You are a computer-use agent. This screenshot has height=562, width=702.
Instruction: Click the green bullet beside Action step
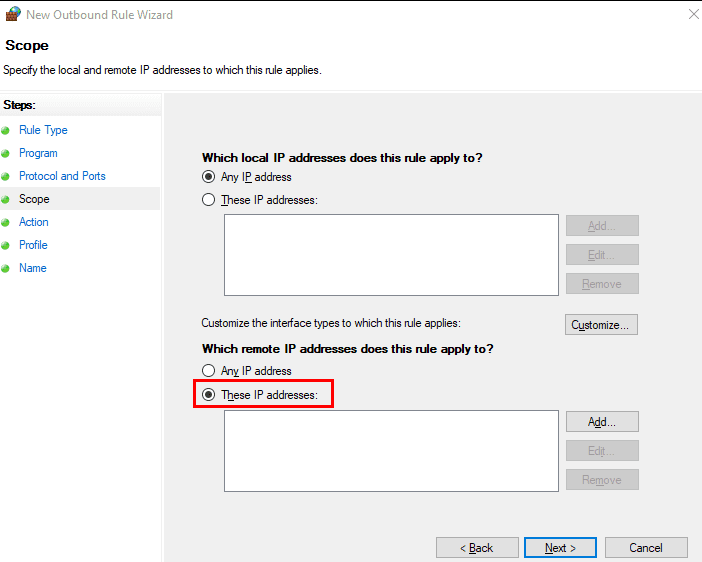[x=5, y=223]
